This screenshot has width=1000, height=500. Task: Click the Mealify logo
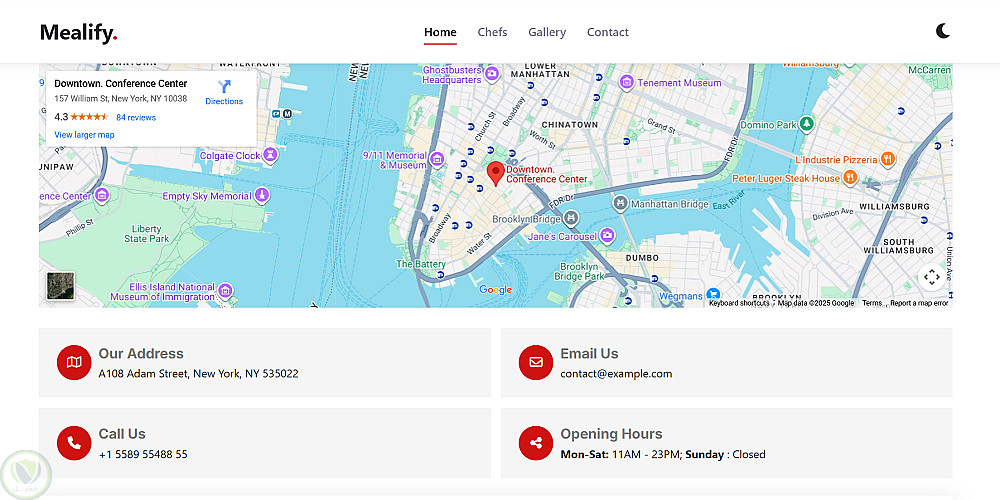[x=79, y=32]
